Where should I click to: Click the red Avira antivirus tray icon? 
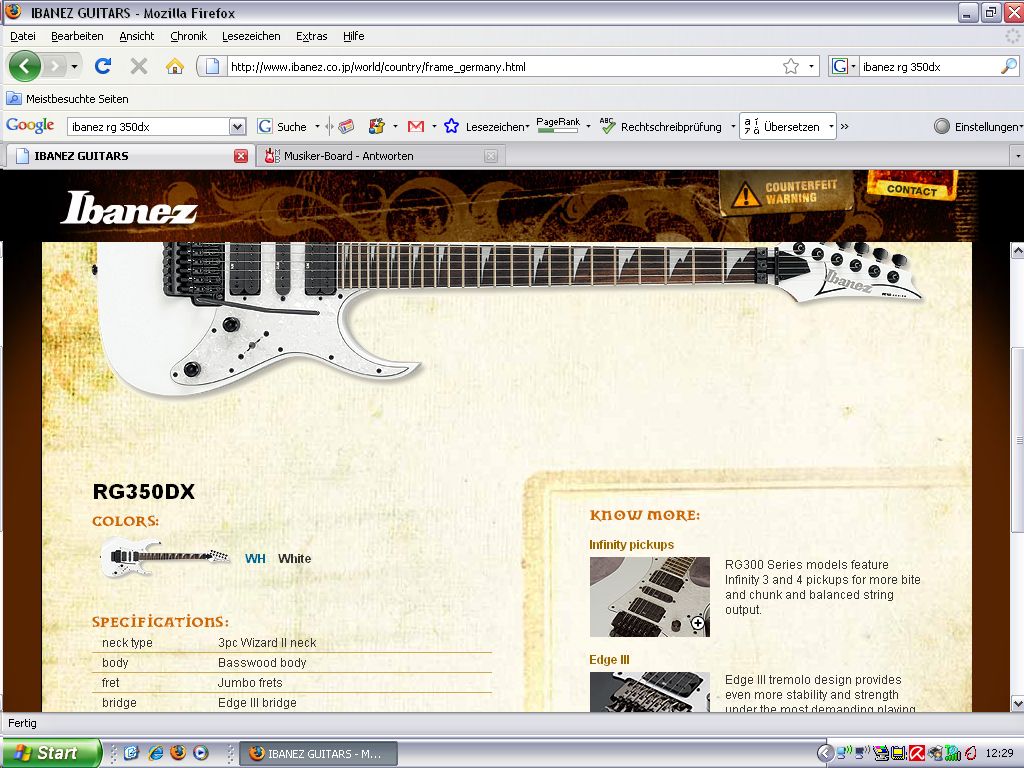[917, 754]
